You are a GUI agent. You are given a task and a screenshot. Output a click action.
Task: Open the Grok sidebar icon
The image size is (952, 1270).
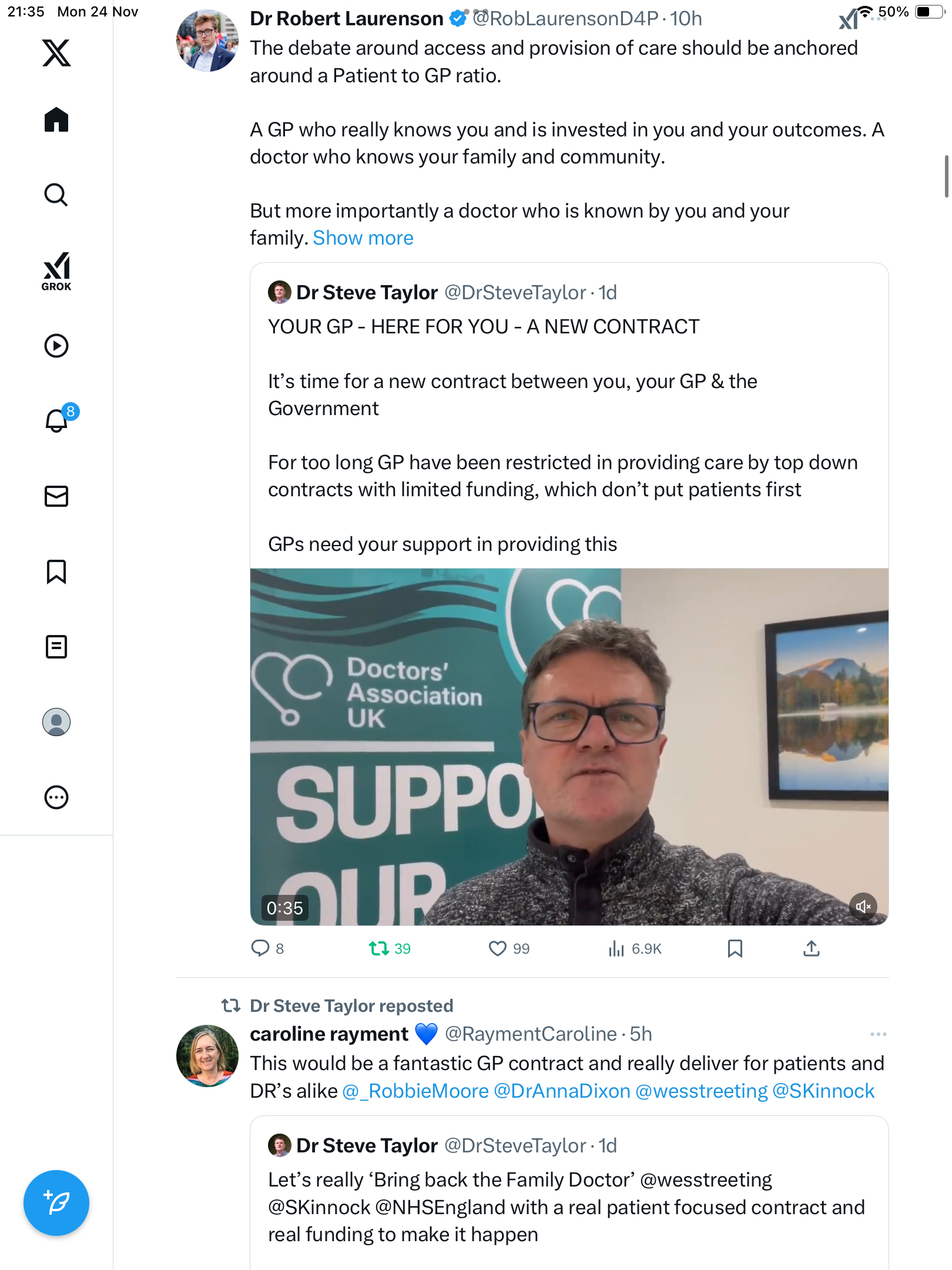point(56,271)
